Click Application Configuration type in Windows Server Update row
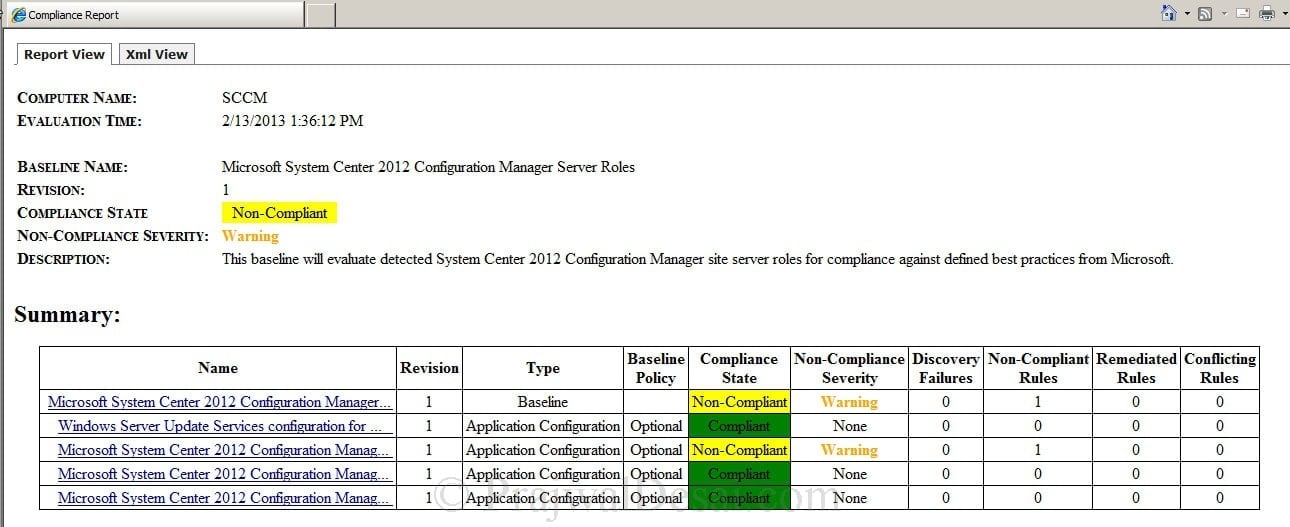This screenshot has height=527, width=1290. pyautogui.click(x=543, y=426)
